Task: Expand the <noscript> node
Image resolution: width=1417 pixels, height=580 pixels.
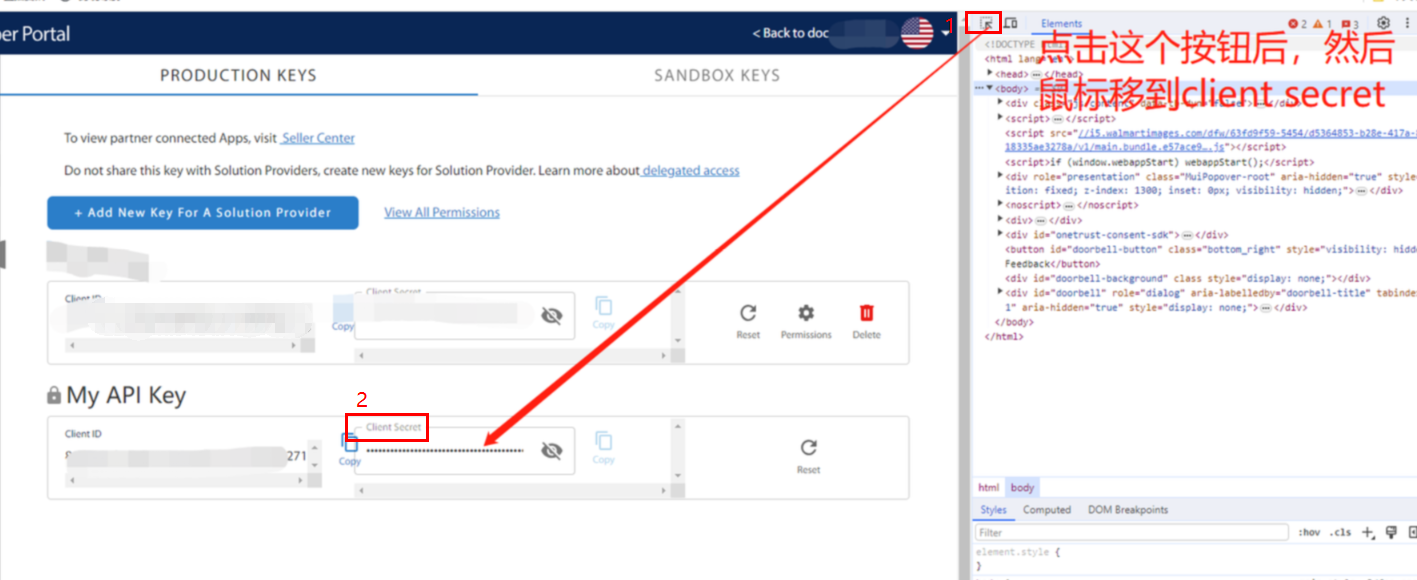Action: click(x=1001, y=204)
